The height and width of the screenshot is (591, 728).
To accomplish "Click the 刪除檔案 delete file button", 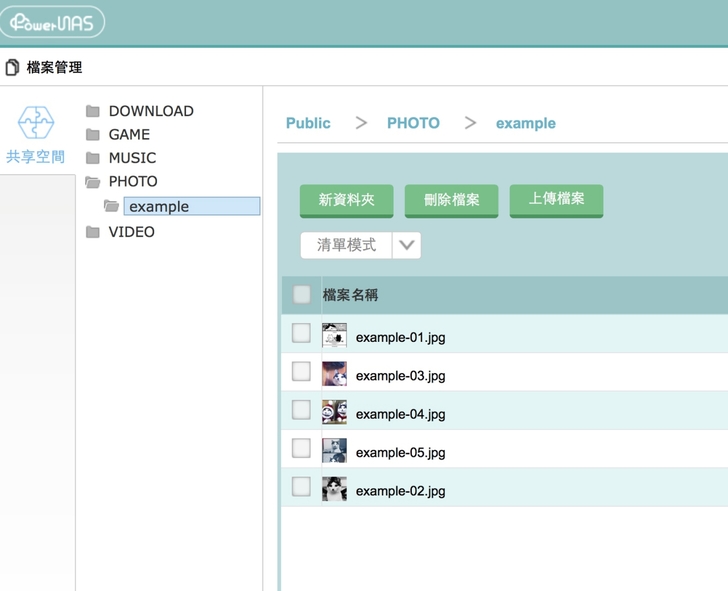I will click(451, 200).
